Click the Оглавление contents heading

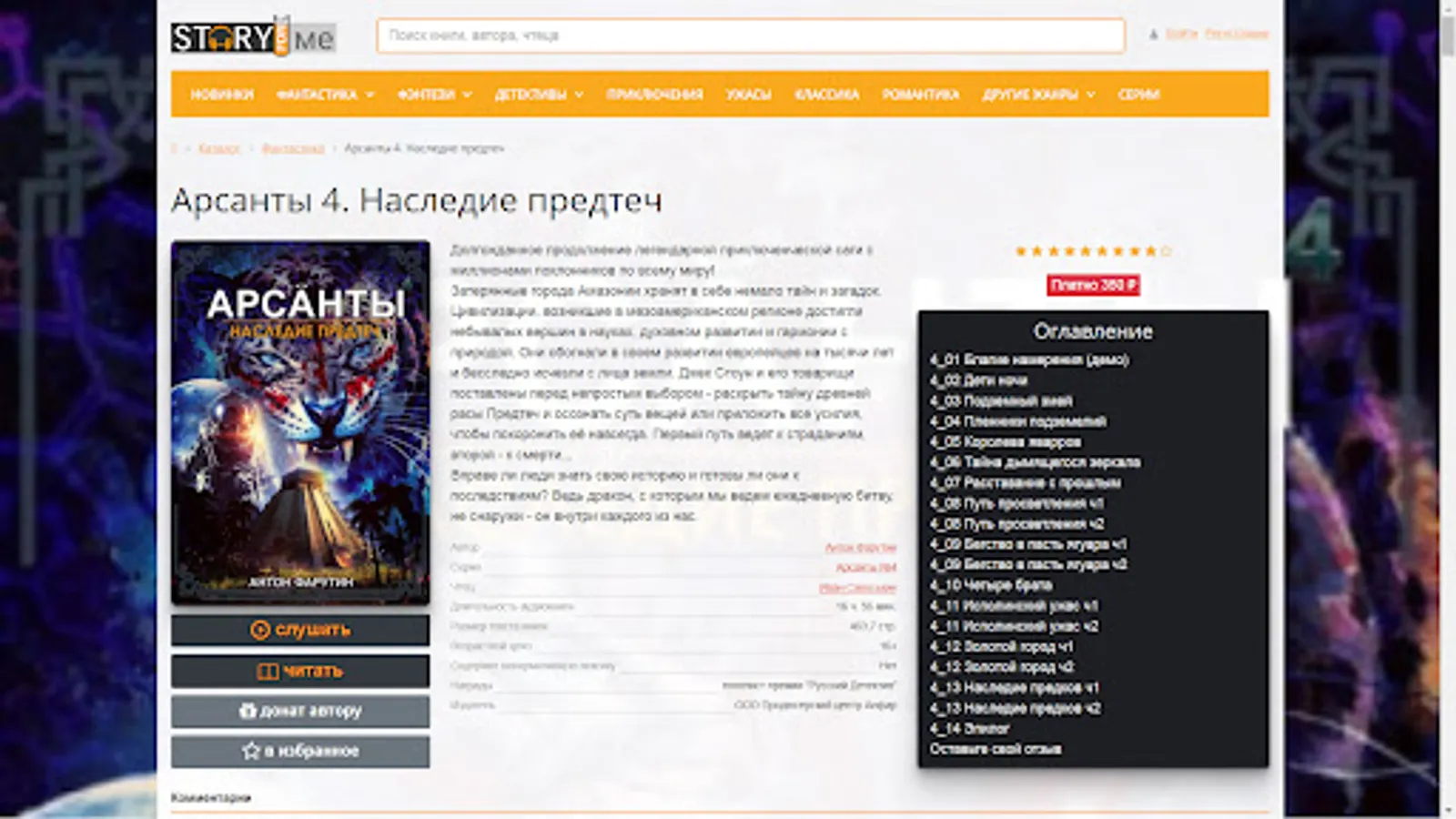tap(1093, 331)
